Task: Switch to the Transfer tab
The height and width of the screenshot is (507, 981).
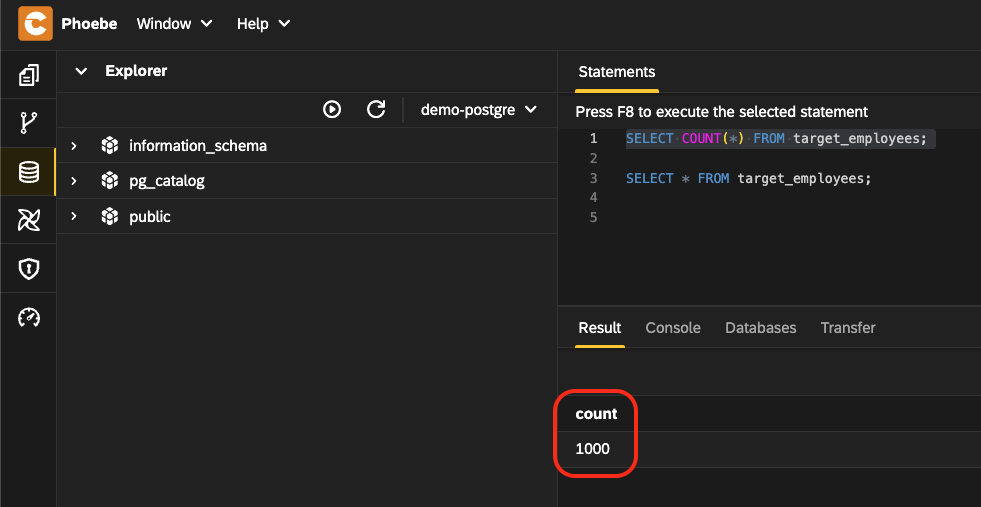Action: click(x=847, y=328)
